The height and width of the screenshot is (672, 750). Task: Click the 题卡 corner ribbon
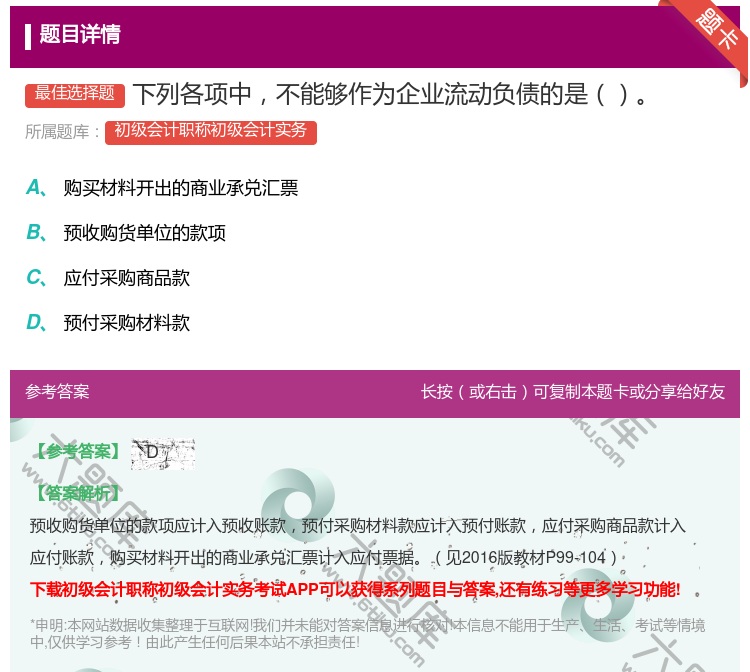[717, 30]
